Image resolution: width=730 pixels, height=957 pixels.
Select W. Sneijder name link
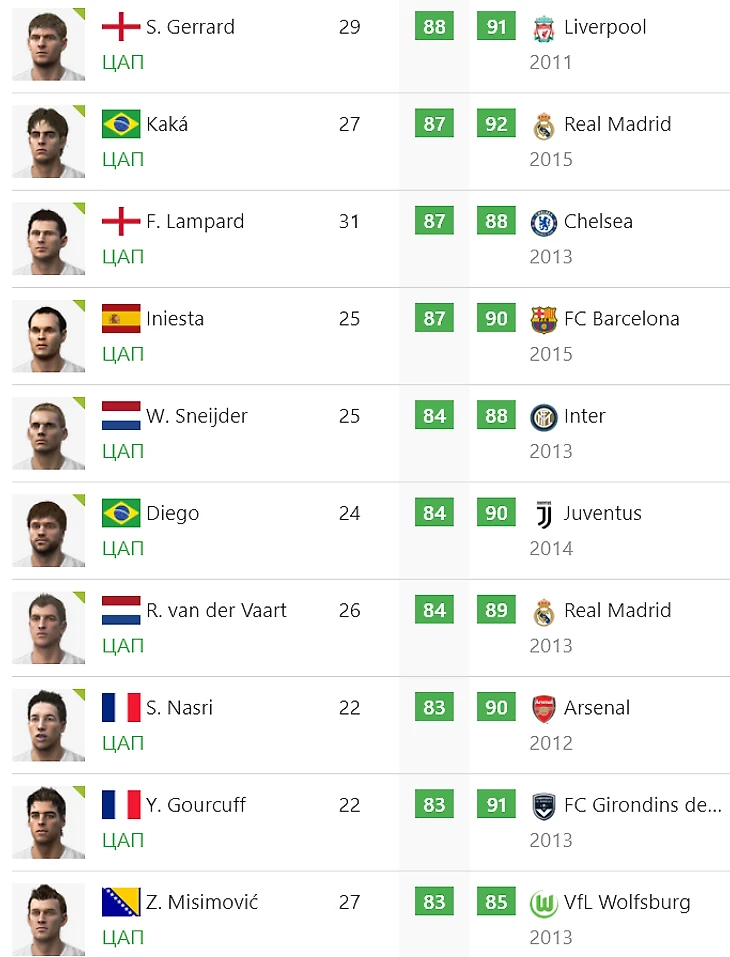[197, 416]
